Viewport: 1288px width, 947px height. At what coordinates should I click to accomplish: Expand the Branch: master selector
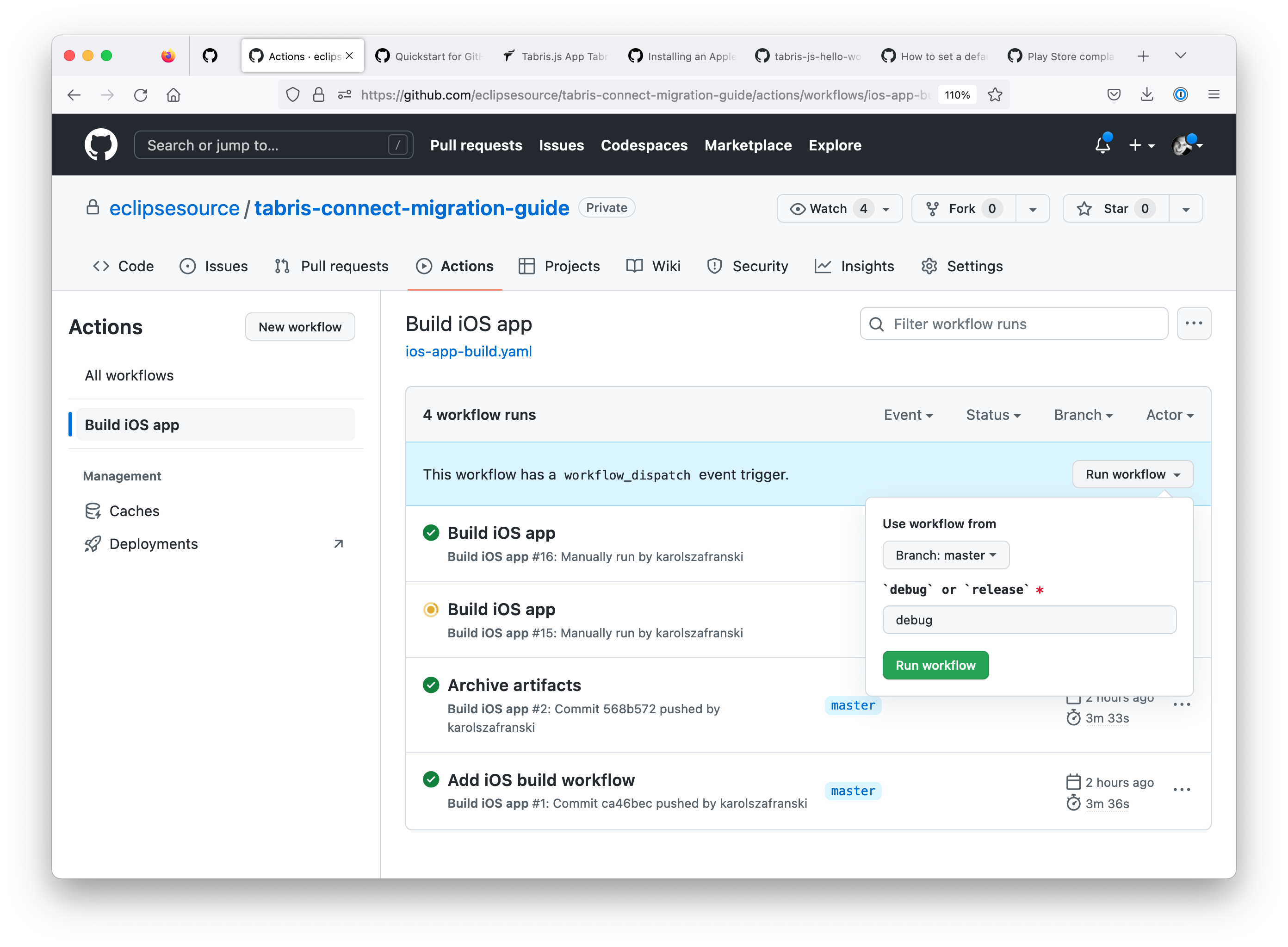click(945, 555)
